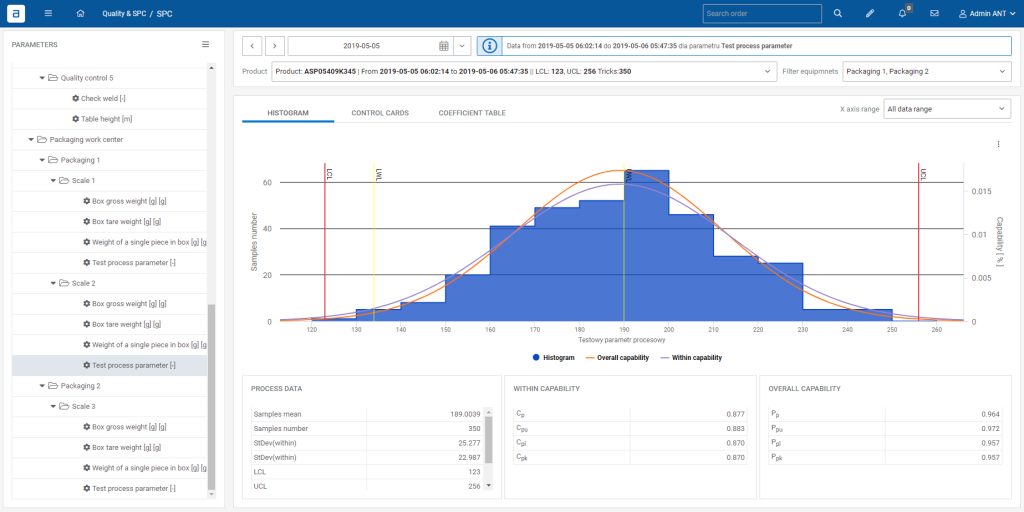The width and height of the screenshot is (1024, 512).
Task: Open notifications bell
Action: [903, 13]
